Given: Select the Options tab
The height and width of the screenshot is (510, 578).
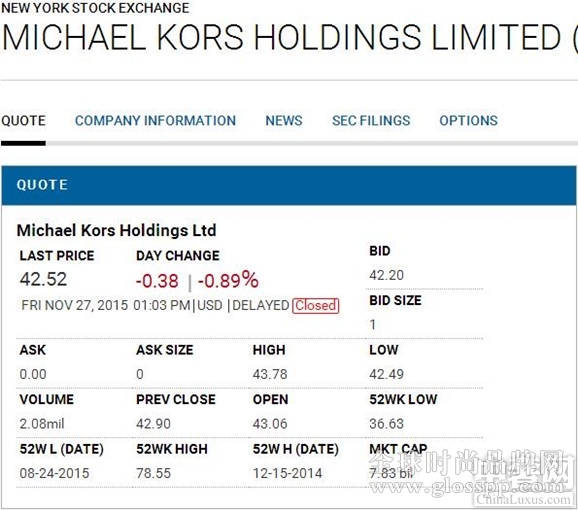Looking at the screenshot, I should click(468, 120).
